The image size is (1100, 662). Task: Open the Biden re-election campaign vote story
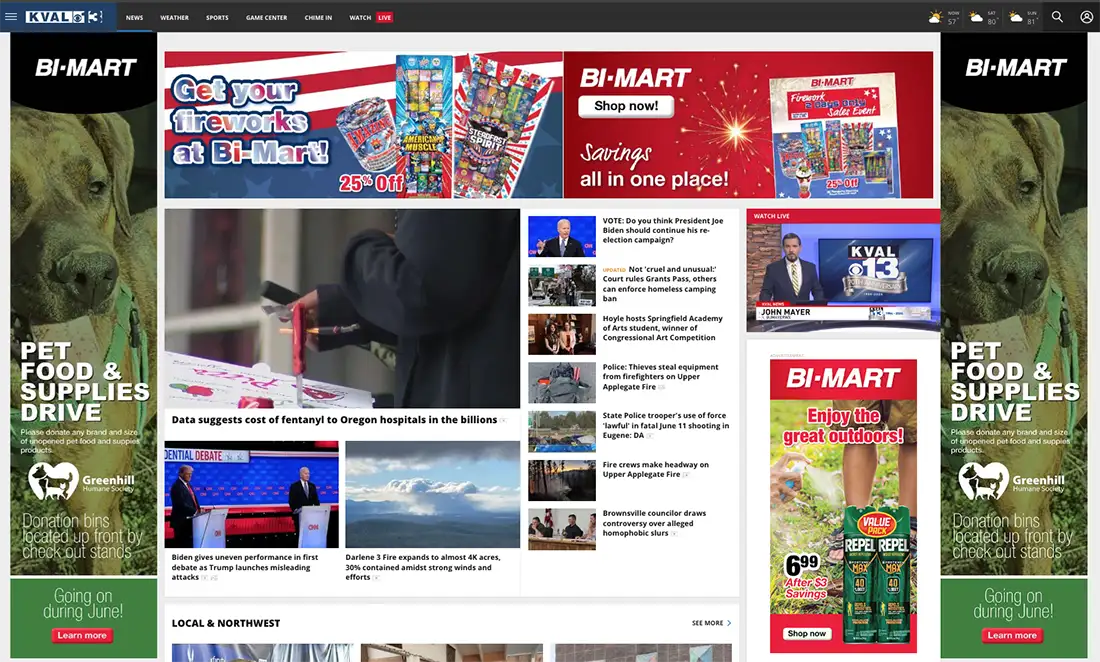coord(662,230)
